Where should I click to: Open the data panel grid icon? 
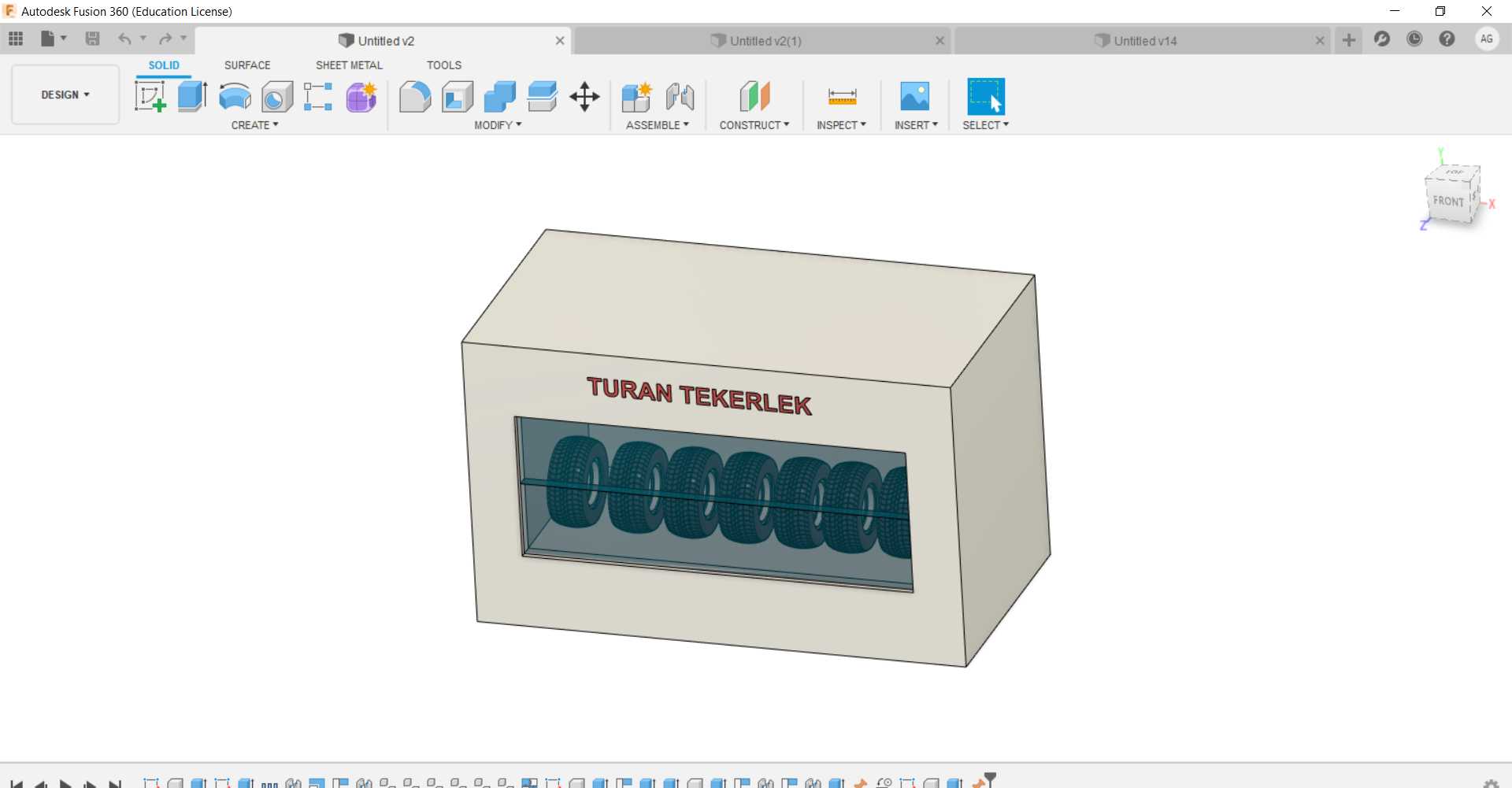tap(16, 39)
